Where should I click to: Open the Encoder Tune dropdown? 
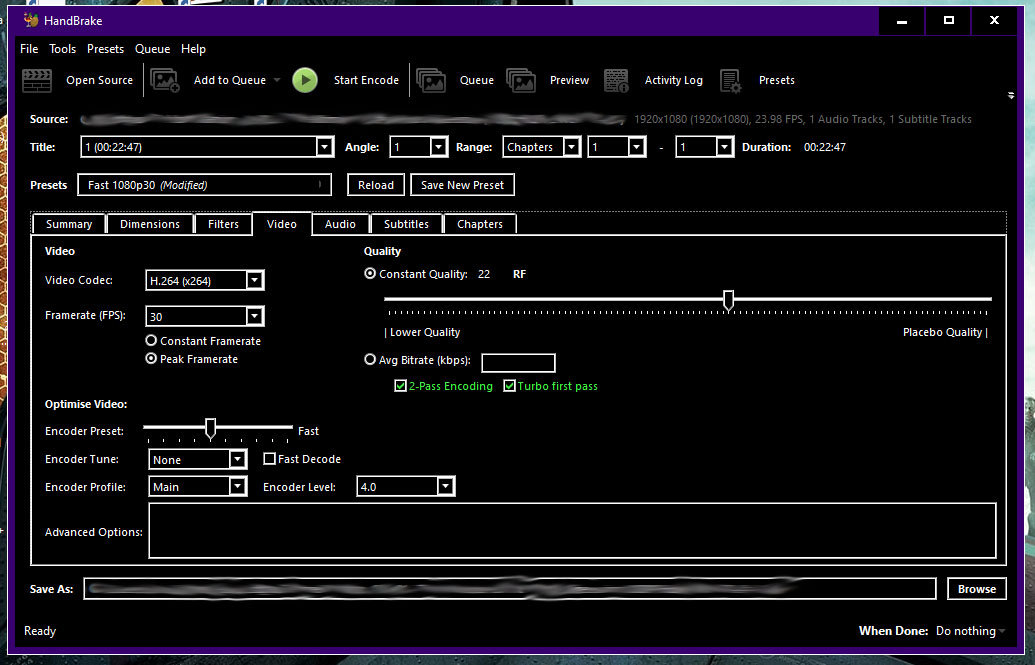(238, 460)
